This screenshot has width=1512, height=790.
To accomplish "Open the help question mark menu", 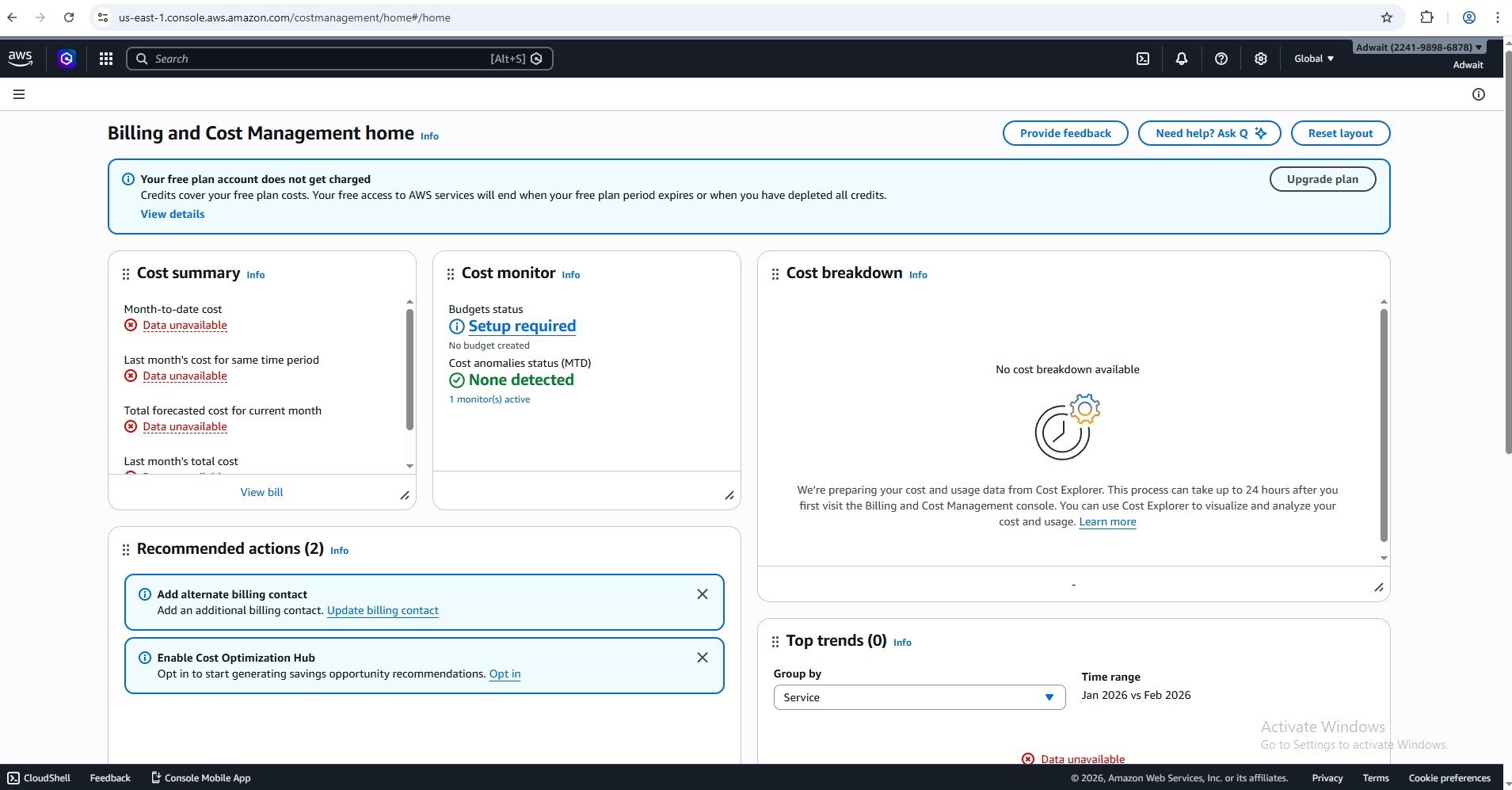I will click(1221, 59).
